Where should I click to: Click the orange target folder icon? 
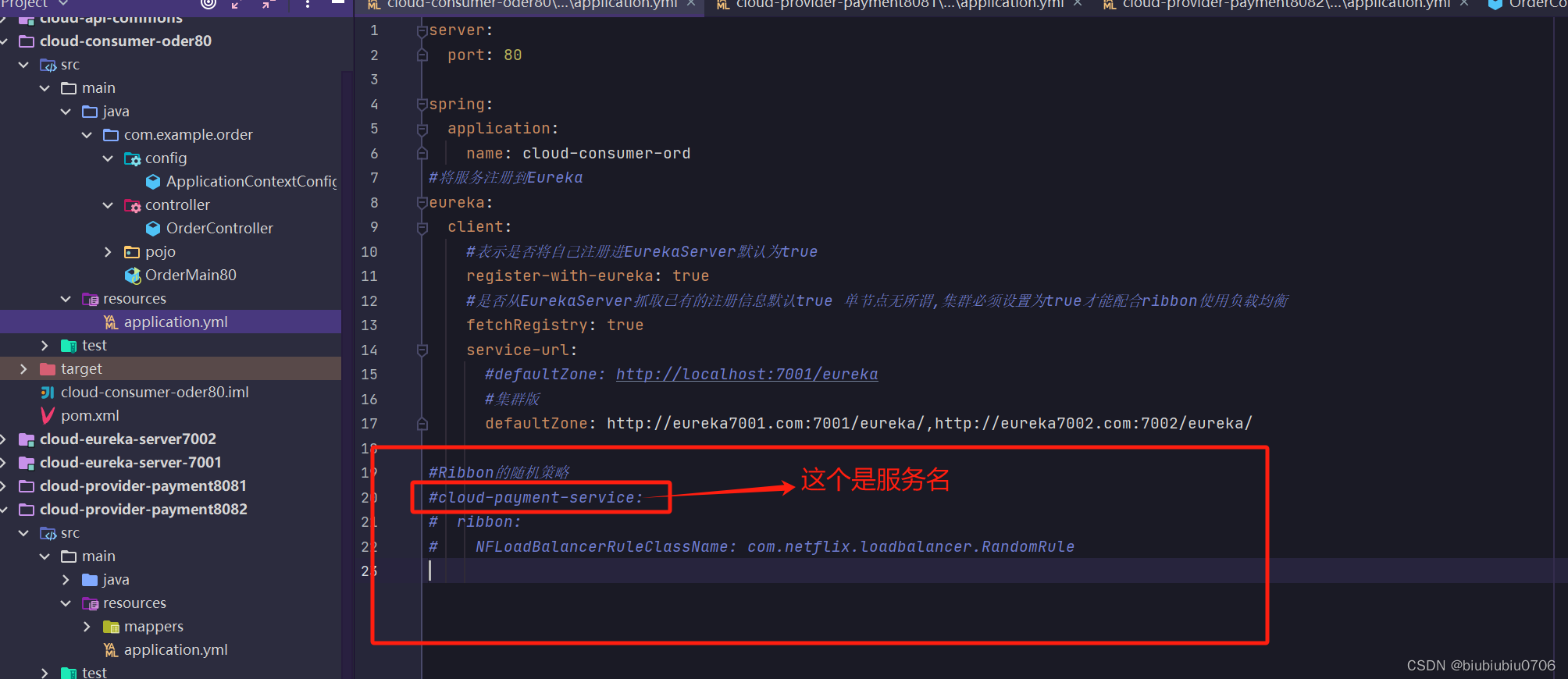[x=48, y=369]
